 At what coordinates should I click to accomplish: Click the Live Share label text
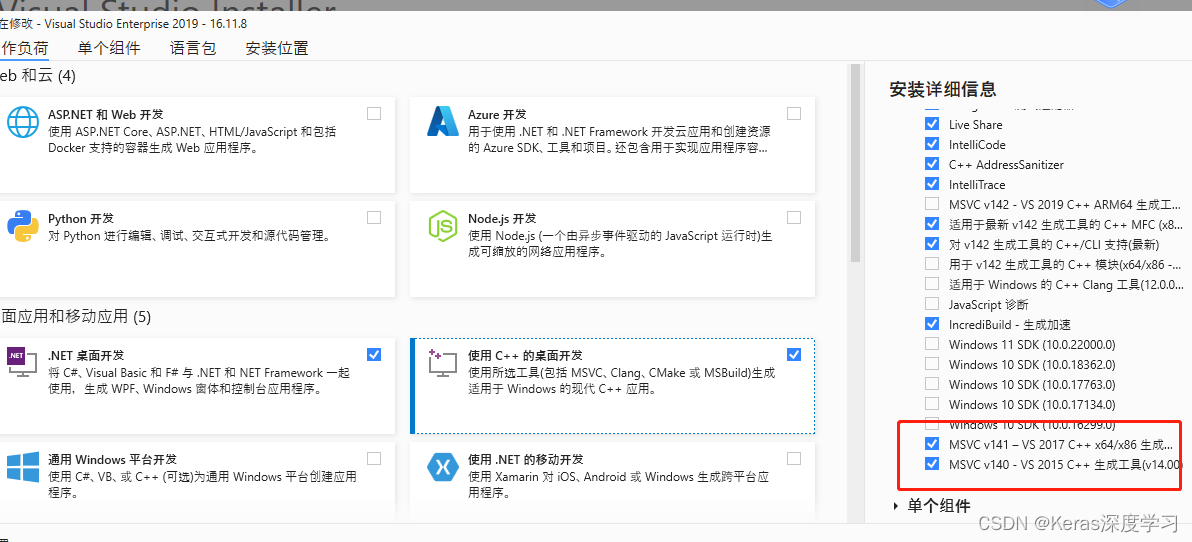(975, 125)
